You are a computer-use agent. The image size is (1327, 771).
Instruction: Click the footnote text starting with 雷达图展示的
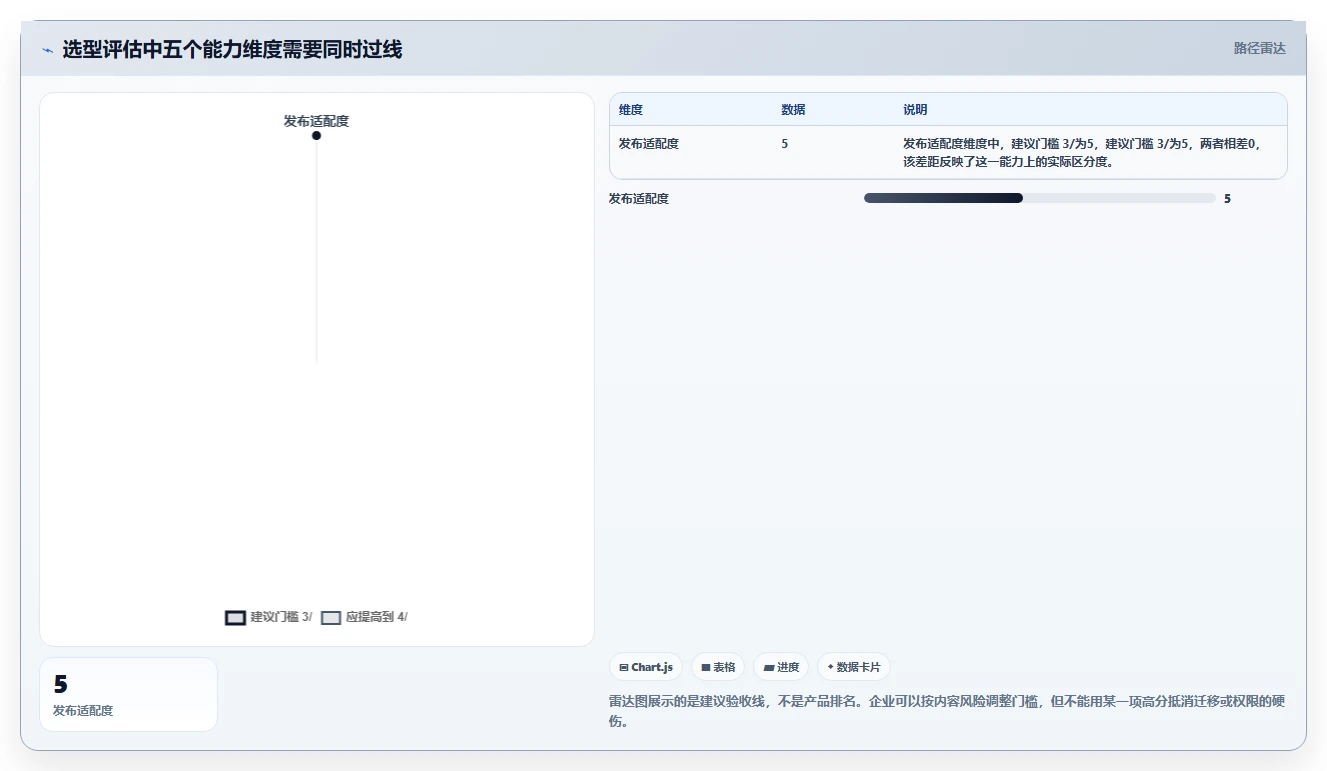click(x=947, y=711)
